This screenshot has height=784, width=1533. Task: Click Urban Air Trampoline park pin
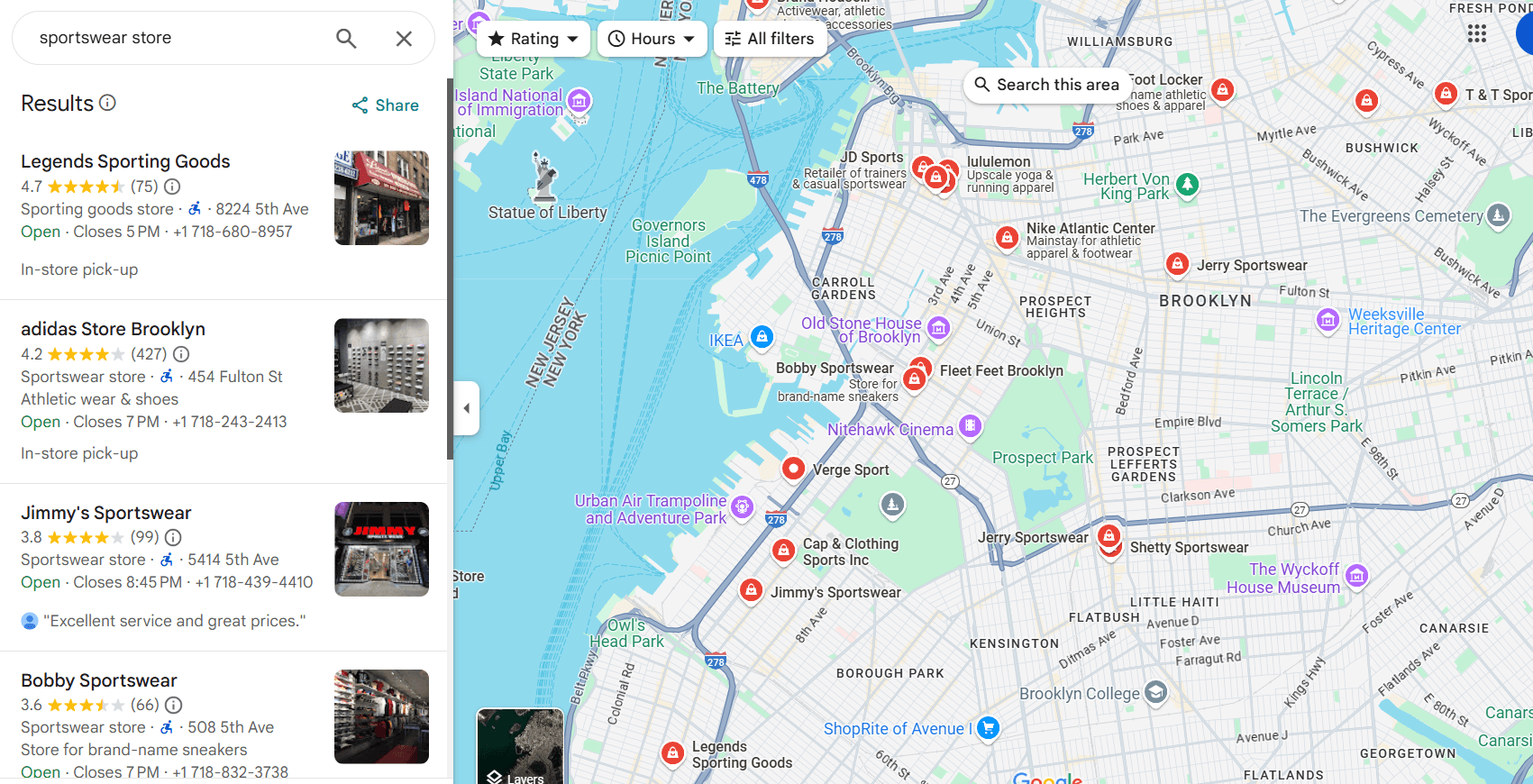(x=742, y=507)
